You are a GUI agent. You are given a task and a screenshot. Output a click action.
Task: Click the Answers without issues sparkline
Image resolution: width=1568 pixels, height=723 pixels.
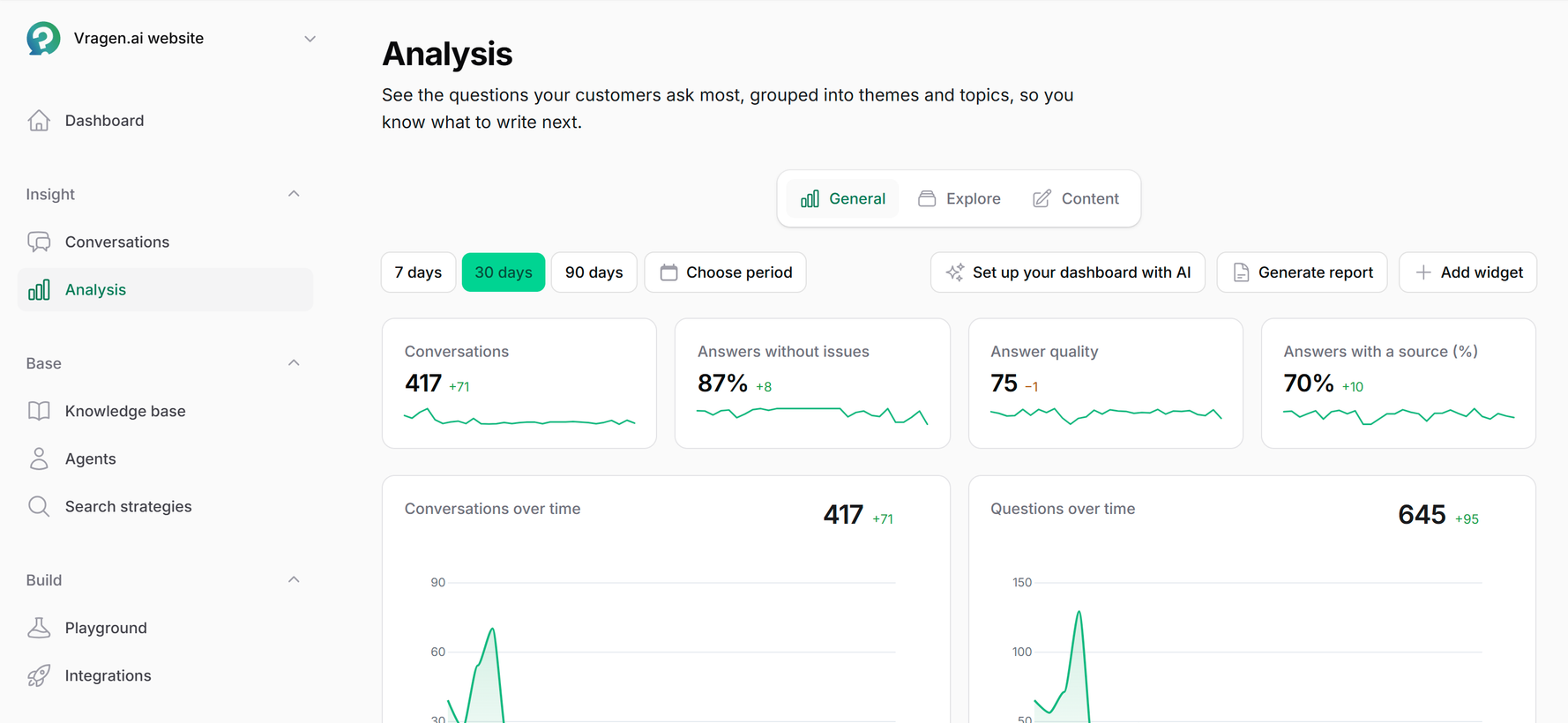tap(812, 415)
